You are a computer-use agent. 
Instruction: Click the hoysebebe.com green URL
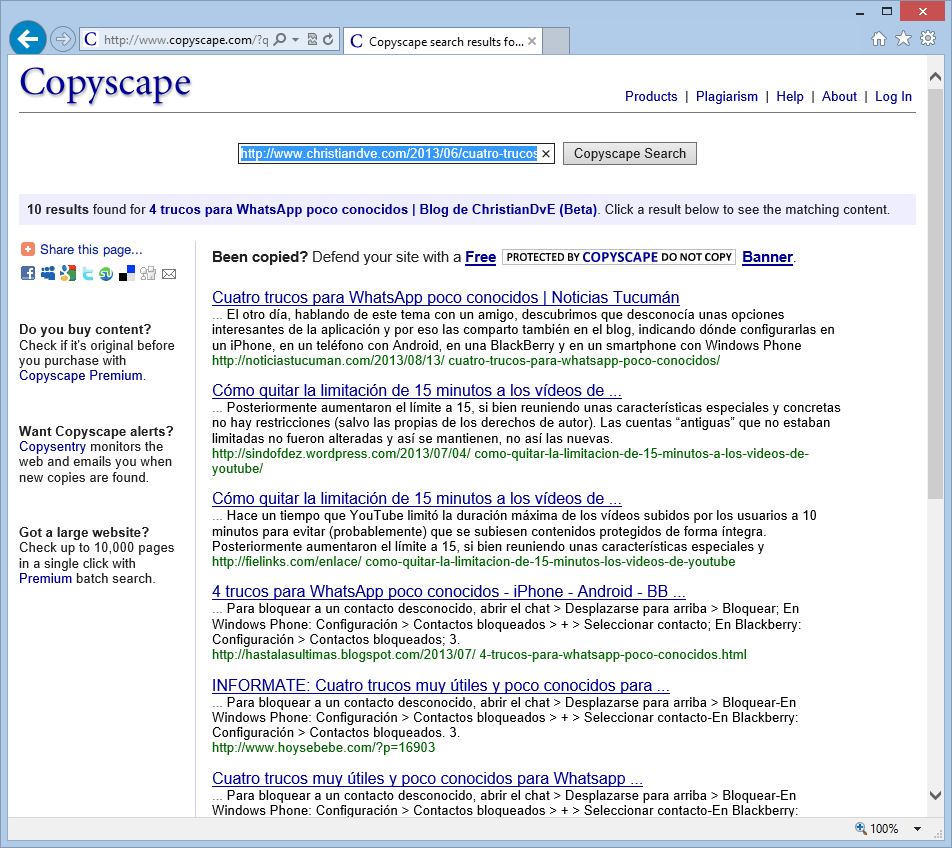coord(324,748)
